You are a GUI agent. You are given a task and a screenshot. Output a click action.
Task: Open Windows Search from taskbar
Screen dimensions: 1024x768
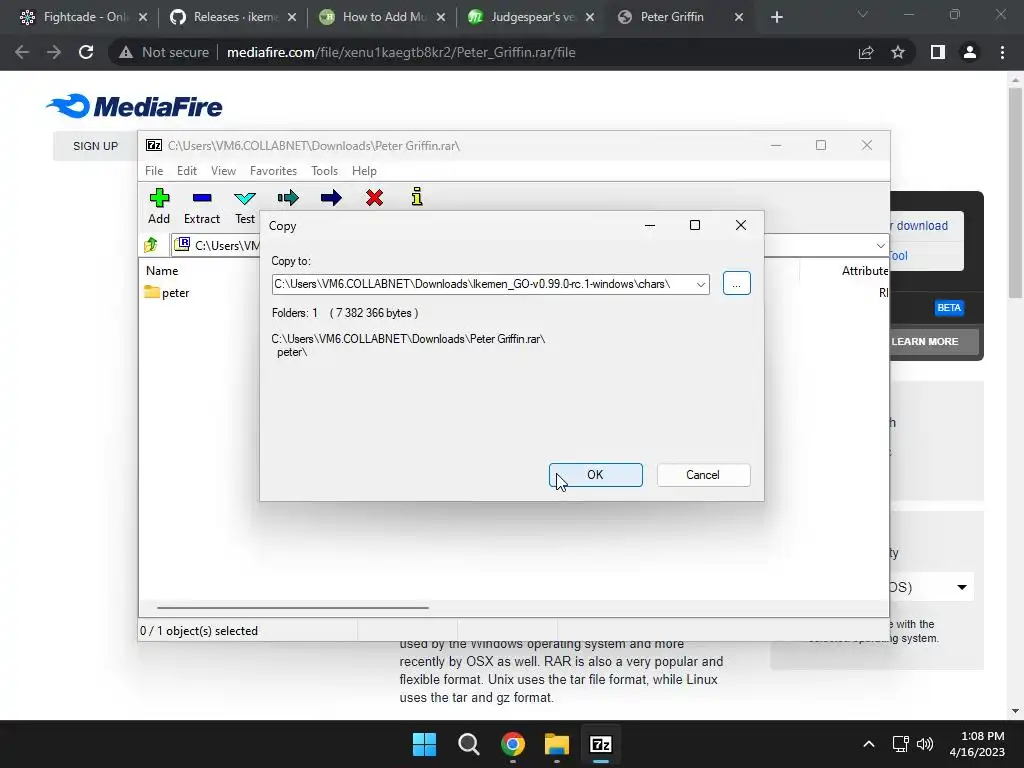click(468, 744)
